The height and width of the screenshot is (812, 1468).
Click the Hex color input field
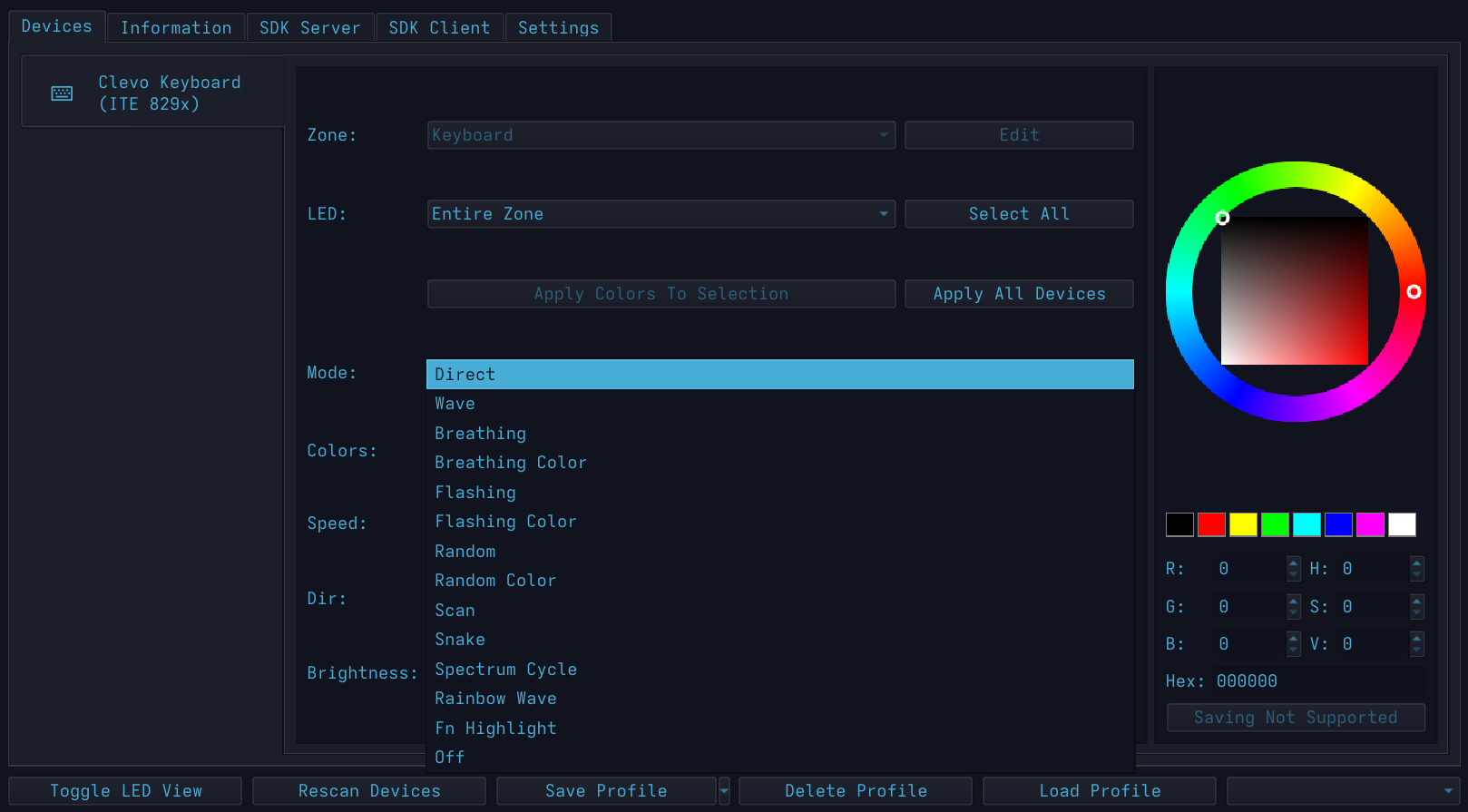coord(1318,681)
